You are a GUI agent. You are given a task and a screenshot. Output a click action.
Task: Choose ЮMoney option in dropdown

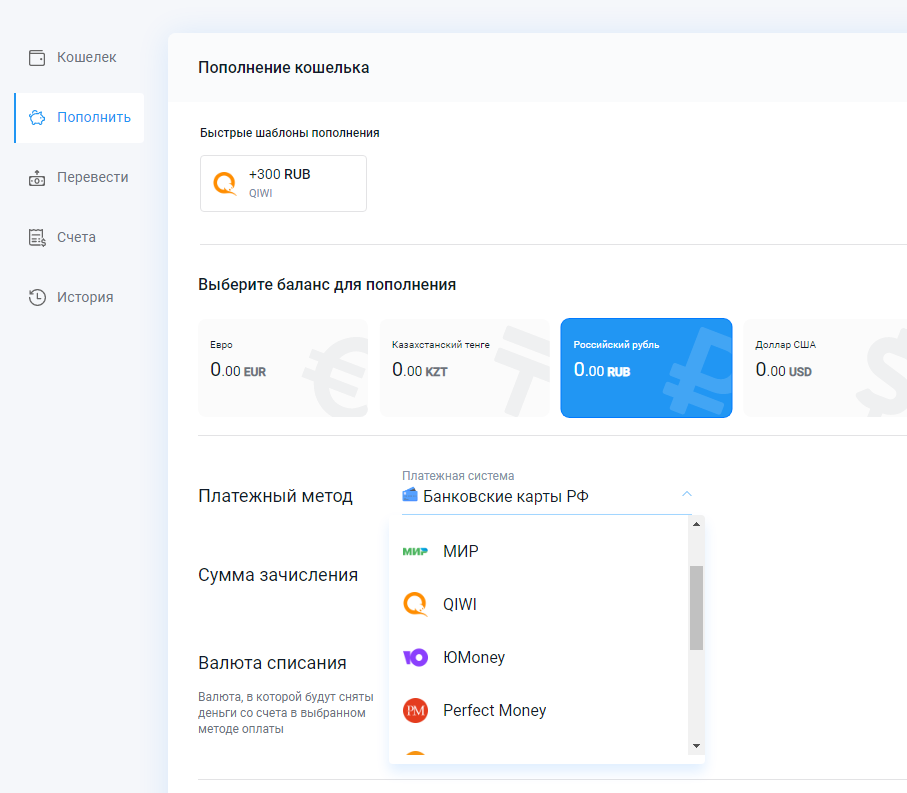tap(539, 658)
